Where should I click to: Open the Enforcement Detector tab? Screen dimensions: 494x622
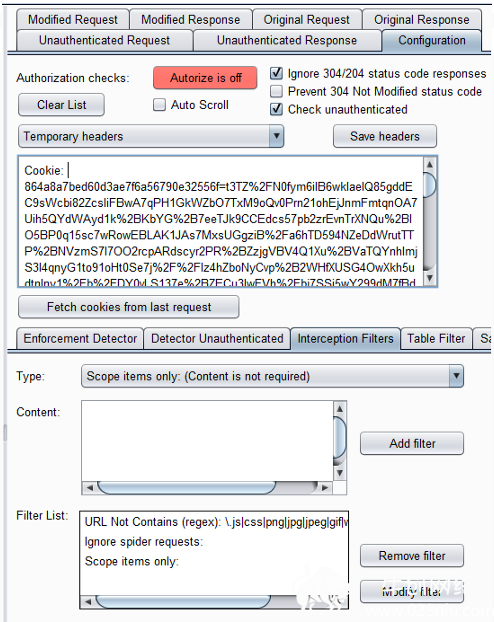pyautogui.click(x=80, y=338)
